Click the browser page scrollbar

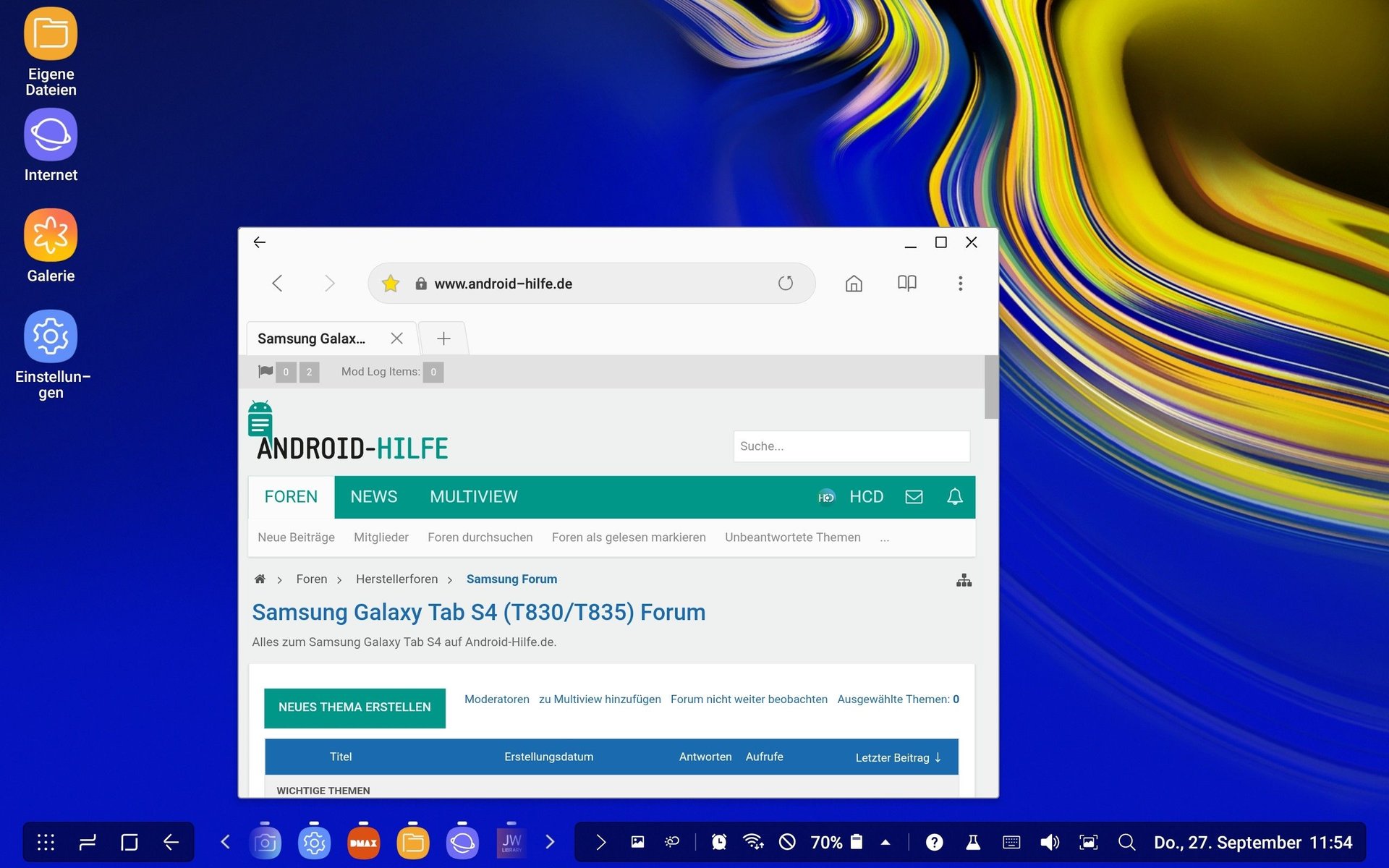[x=991, y=387]
